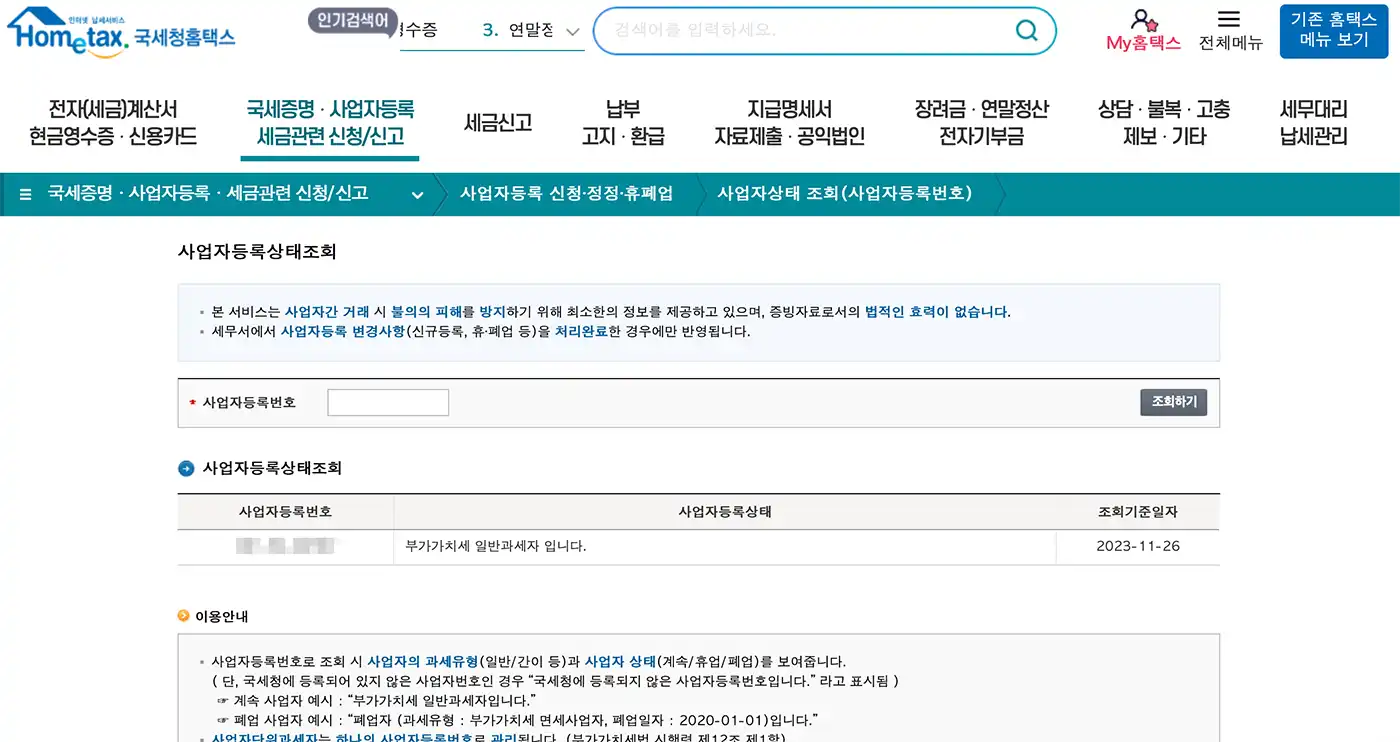
Task: Click breadcrumb 사업자등록 신청·정정·휴폐업
Action: [566, 194]
